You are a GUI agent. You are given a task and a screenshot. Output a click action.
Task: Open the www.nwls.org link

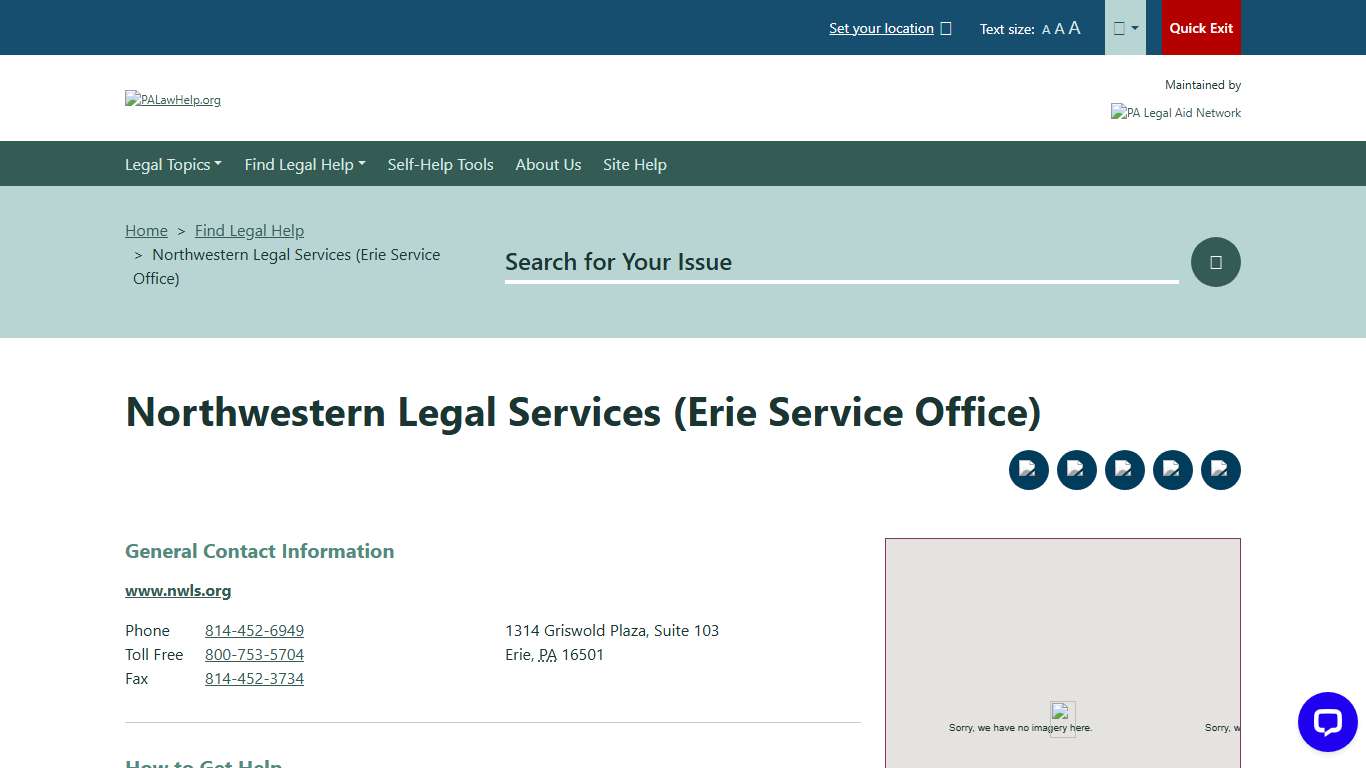click(178, 590)
